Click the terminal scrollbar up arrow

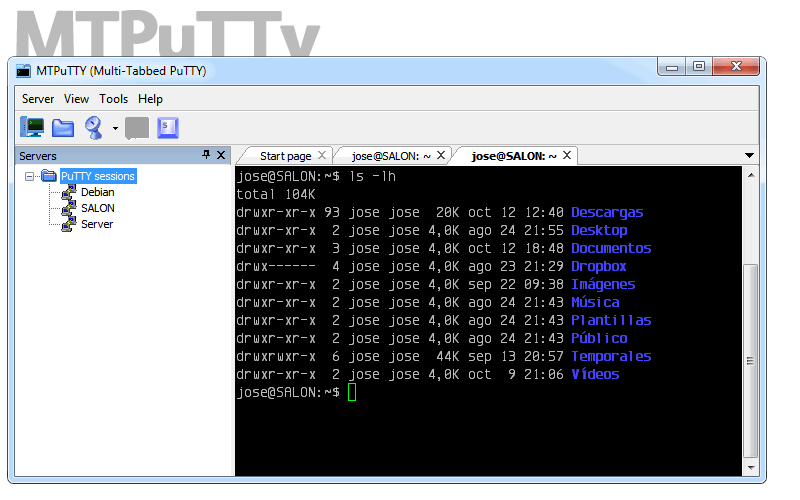pos(751,175)
